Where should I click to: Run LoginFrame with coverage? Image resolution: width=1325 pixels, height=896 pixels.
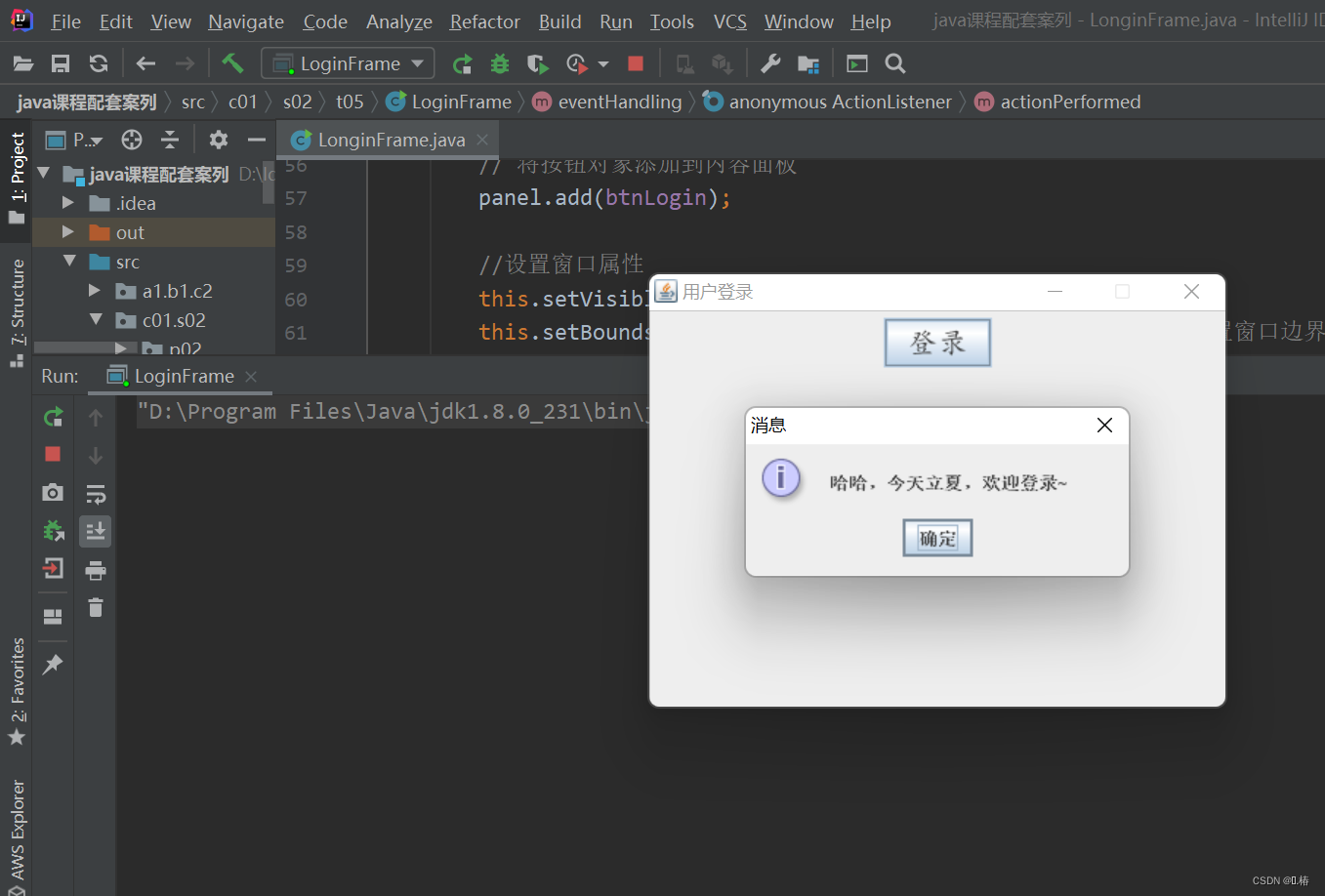537,63
